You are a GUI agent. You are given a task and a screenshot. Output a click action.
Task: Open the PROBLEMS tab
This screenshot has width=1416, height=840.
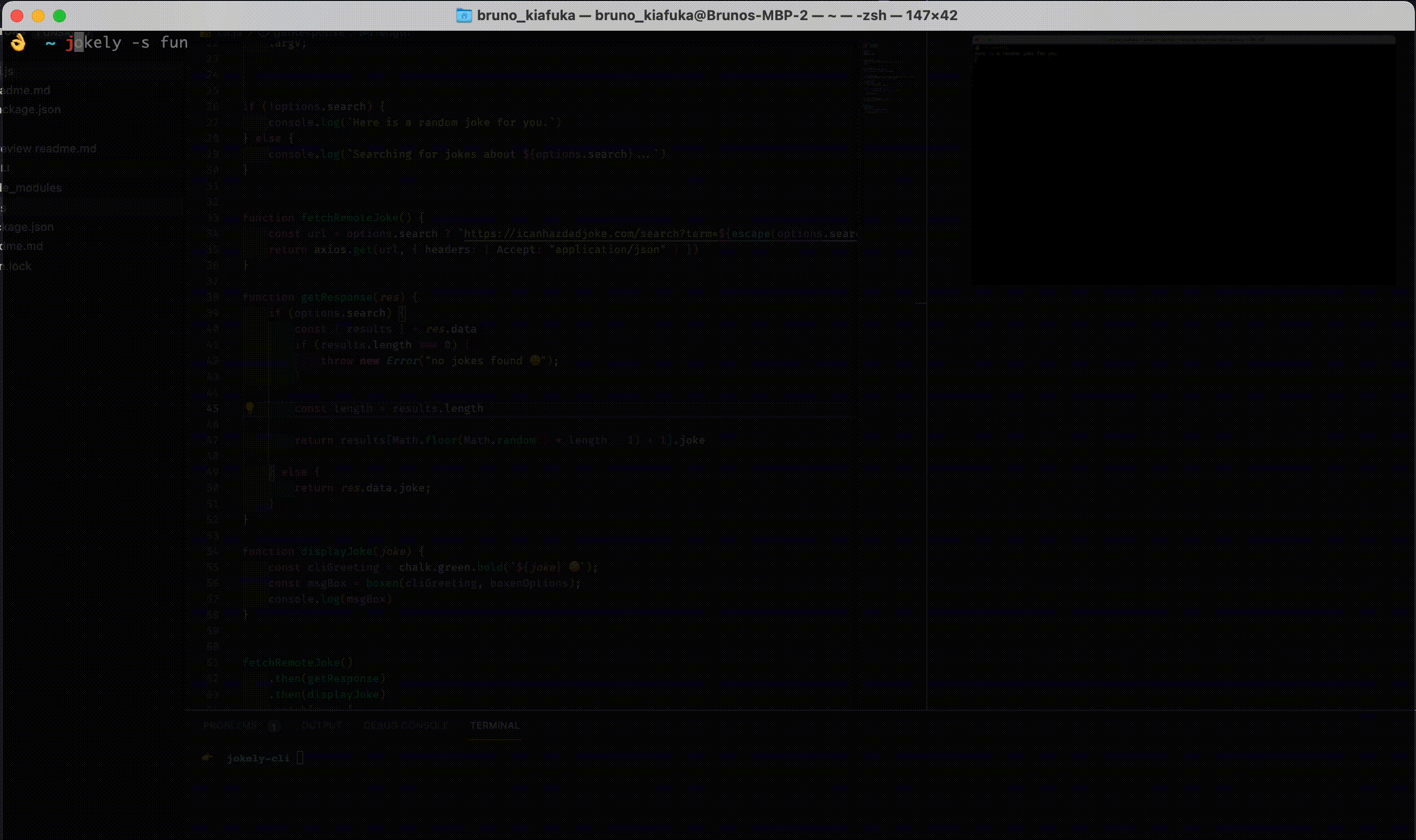[230, 726]
